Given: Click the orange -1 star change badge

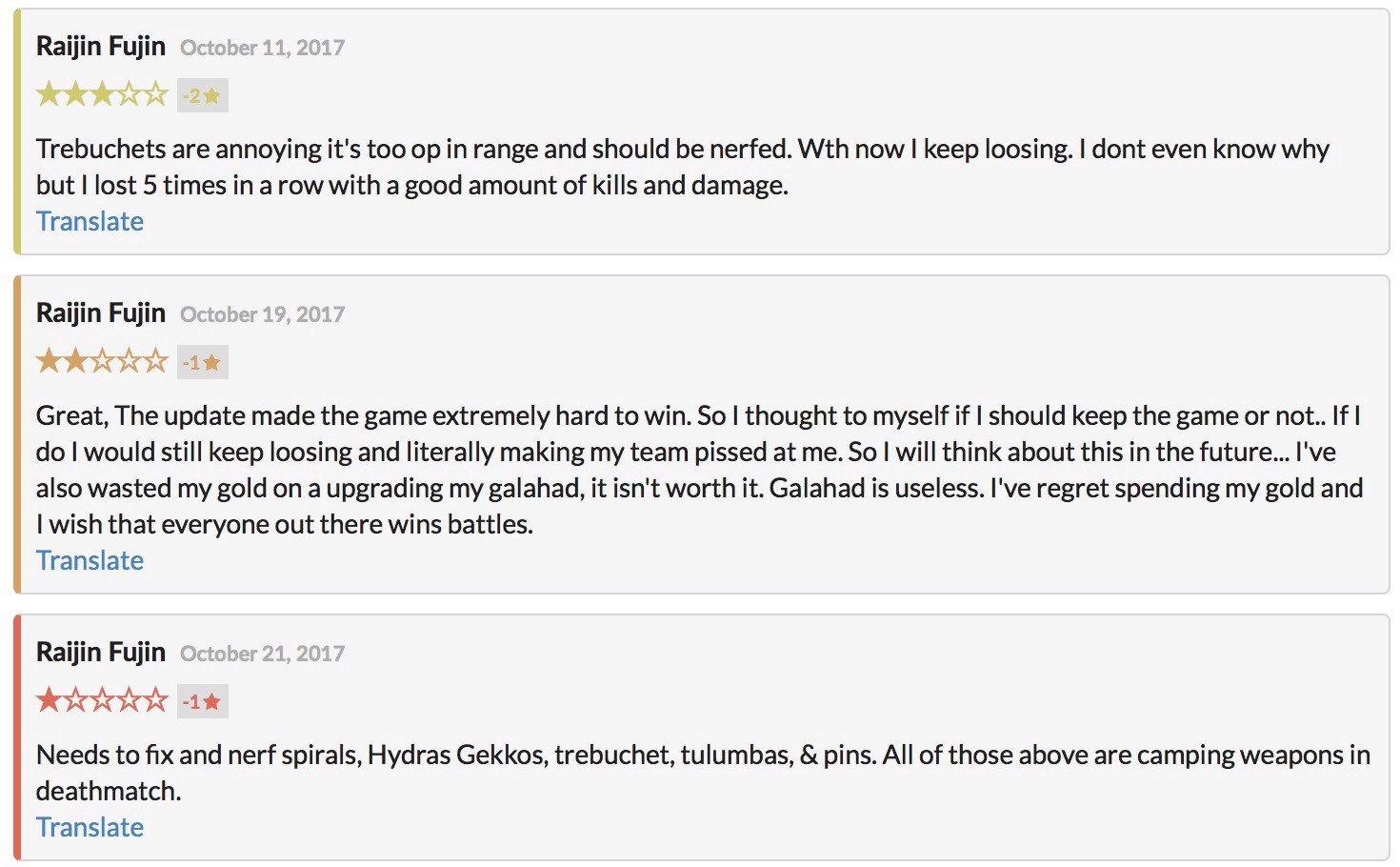Looking at the screenshot, I should (202, 362).
